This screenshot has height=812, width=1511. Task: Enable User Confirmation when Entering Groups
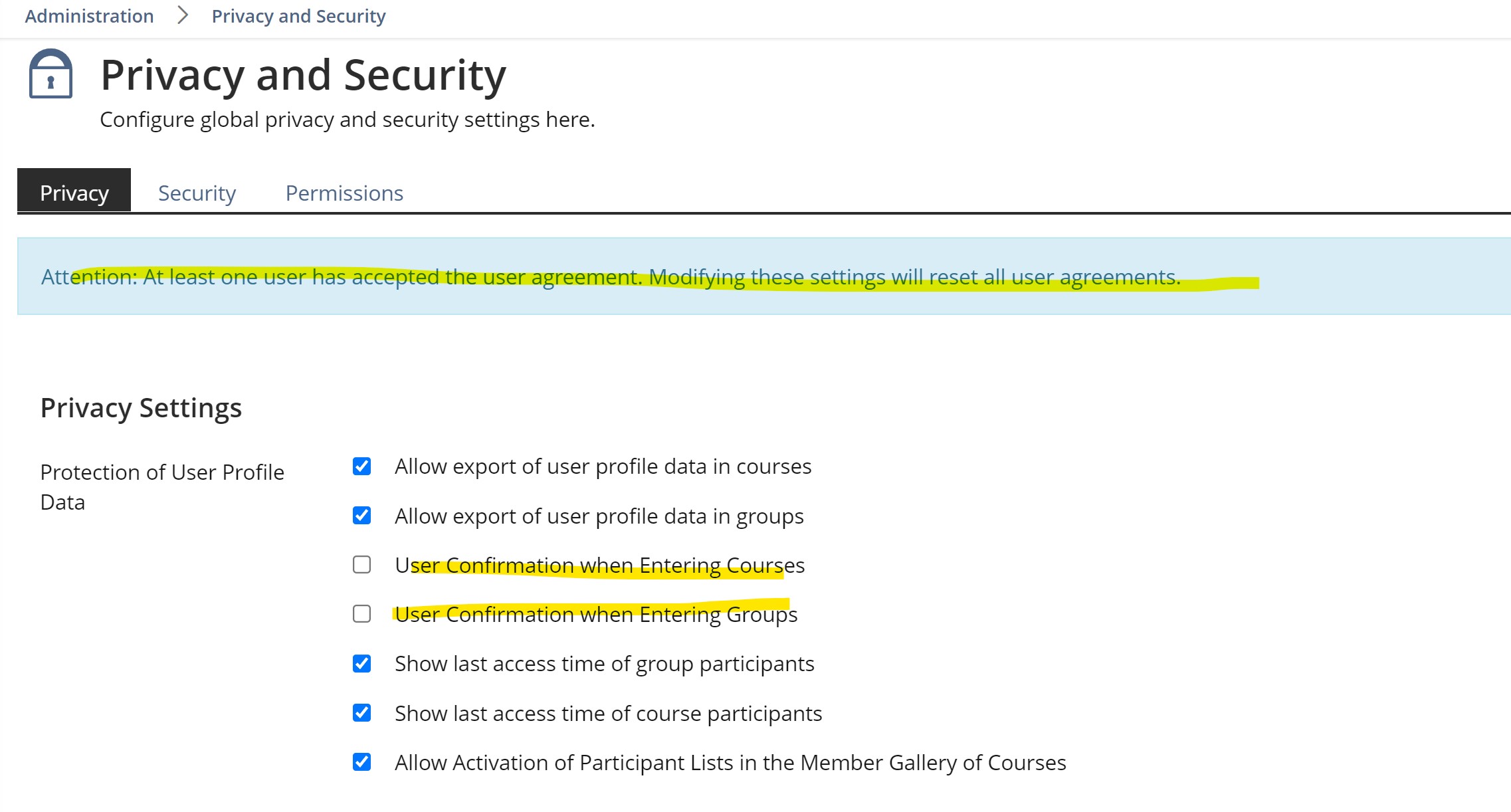[362, 614]
